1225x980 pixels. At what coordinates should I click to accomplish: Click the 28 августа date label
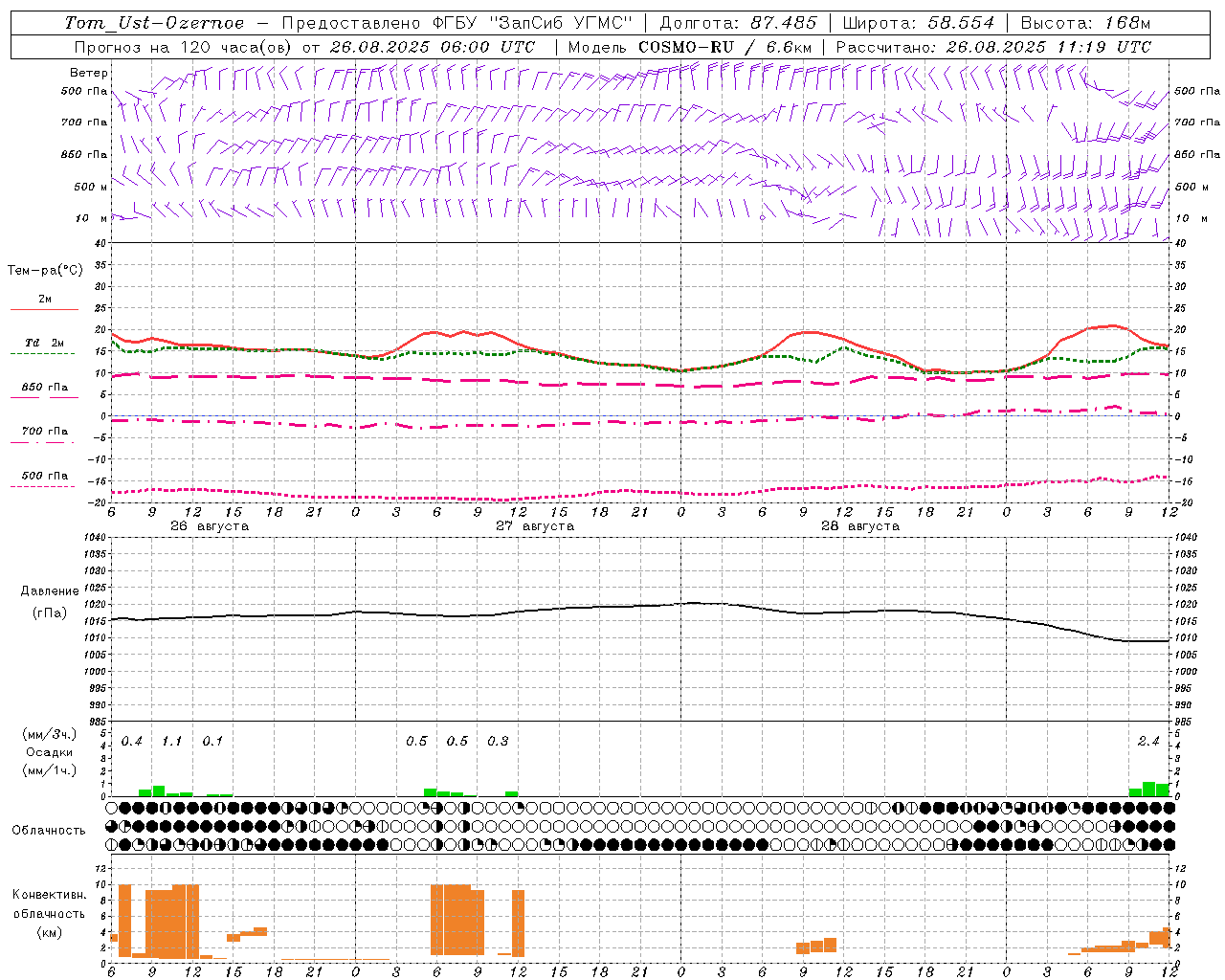860,526
